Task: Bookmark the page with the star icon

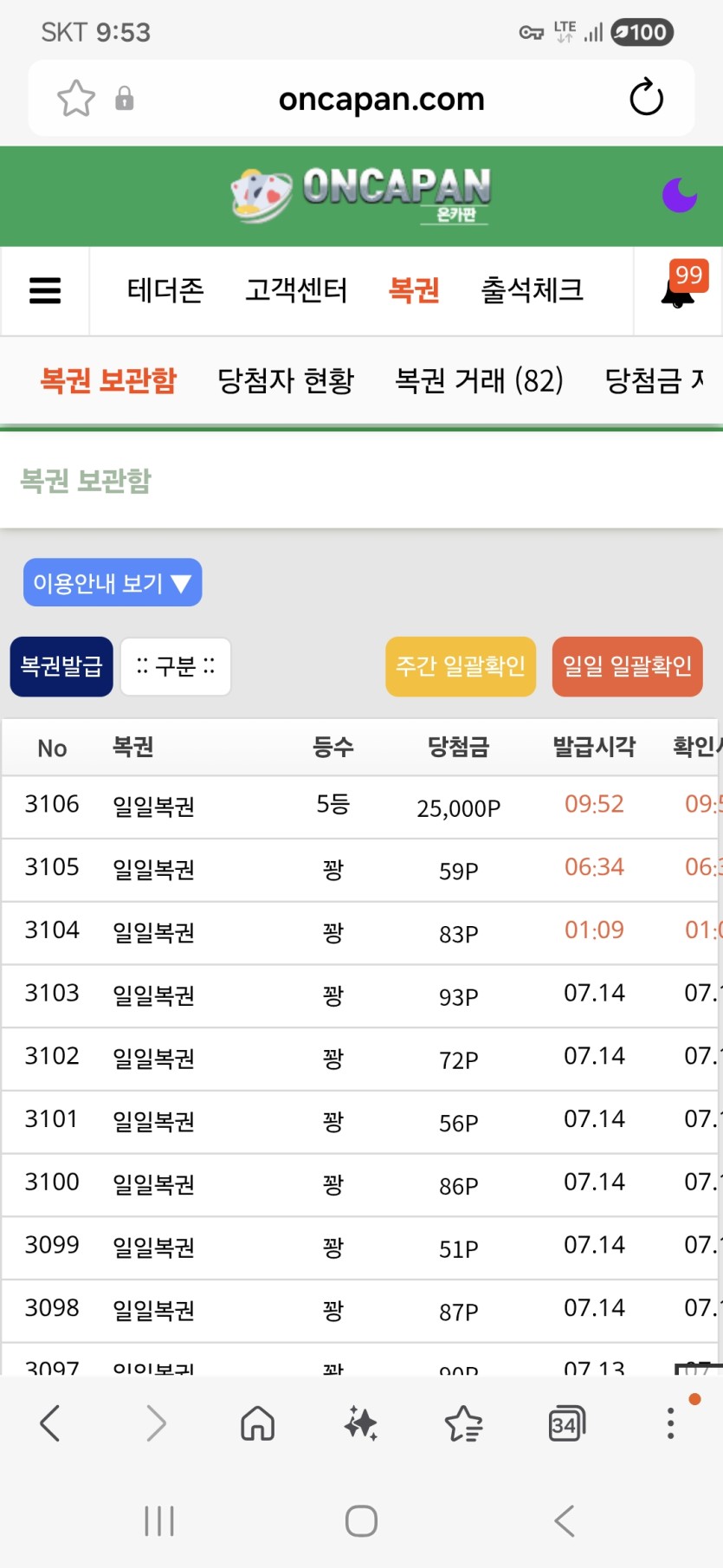Action: click(76, 98)
